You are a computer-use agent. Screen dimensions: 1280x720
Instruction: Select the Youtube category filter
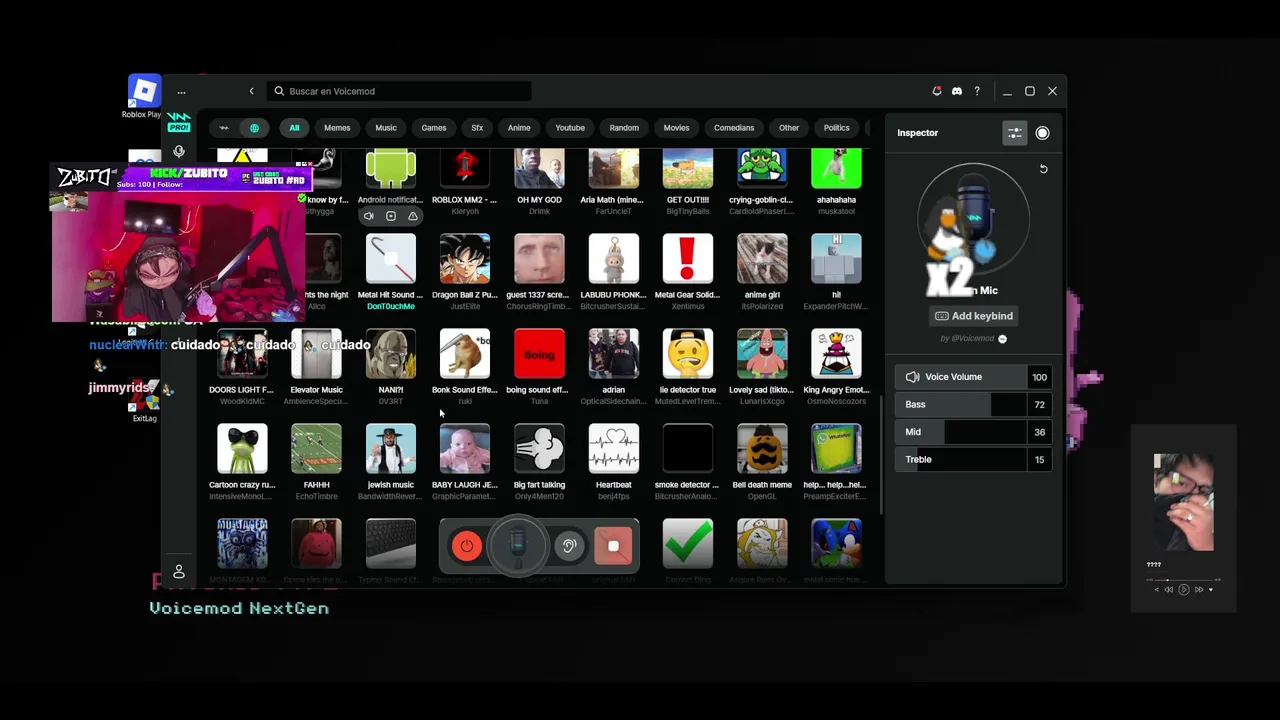click(570, 128)
